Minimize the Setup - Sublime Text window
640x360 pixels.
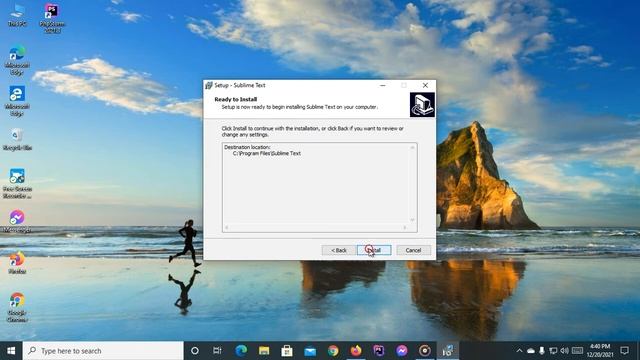click(x=382, y=85)
